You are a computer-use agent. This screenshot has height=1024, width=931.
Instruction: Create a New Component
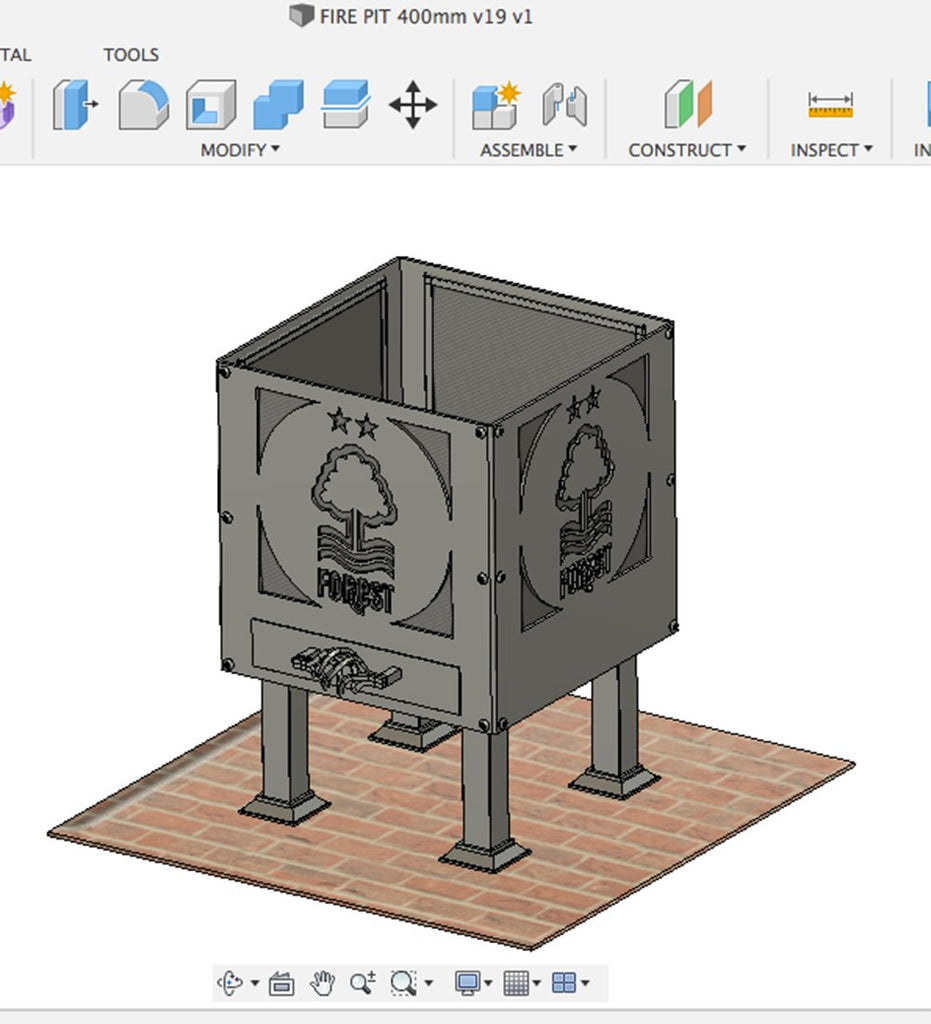click(496, 105)
